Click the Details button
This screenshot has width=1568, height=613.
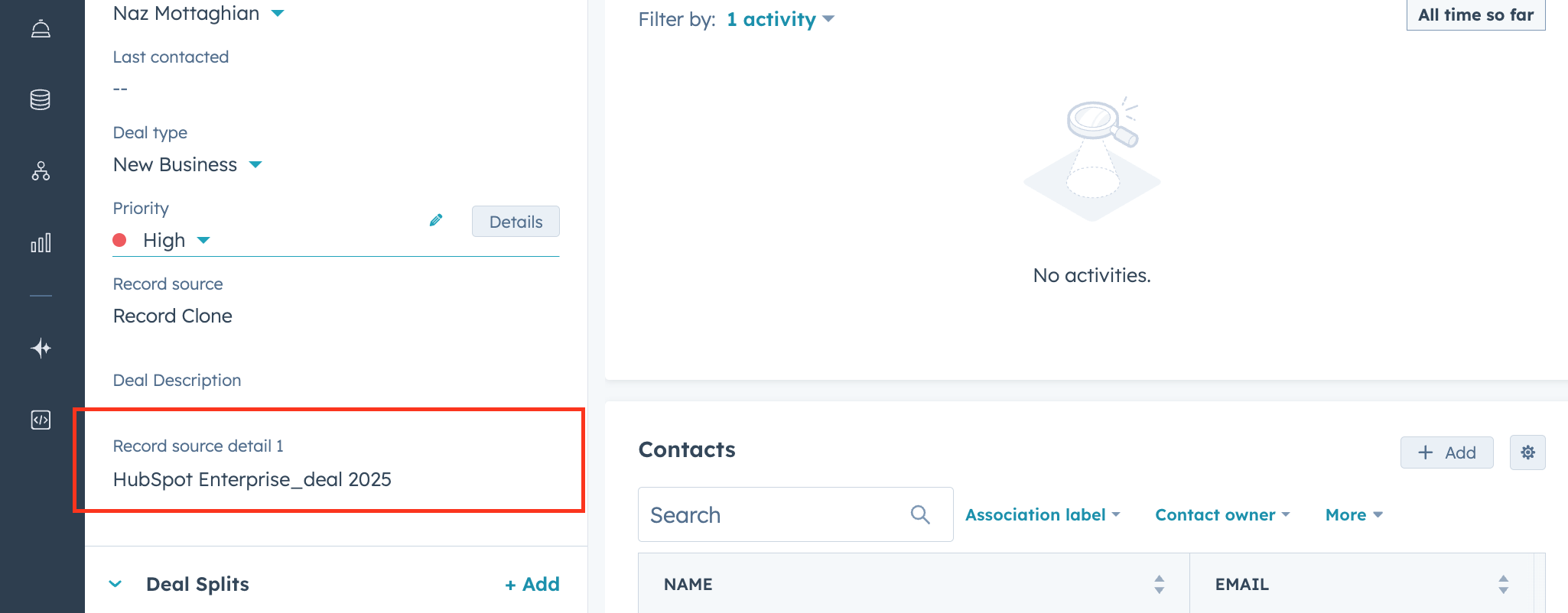click(x=516, y=222)
